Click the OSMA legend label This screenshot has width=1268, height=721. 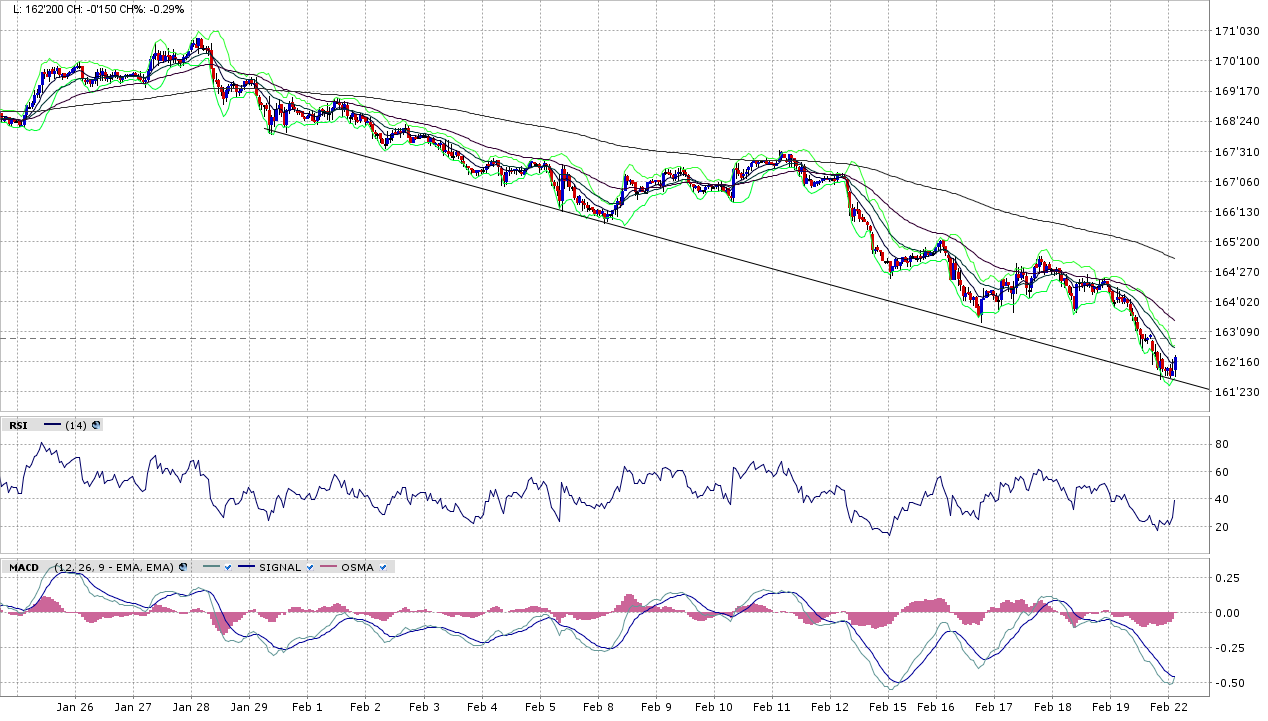pos(357,567)
